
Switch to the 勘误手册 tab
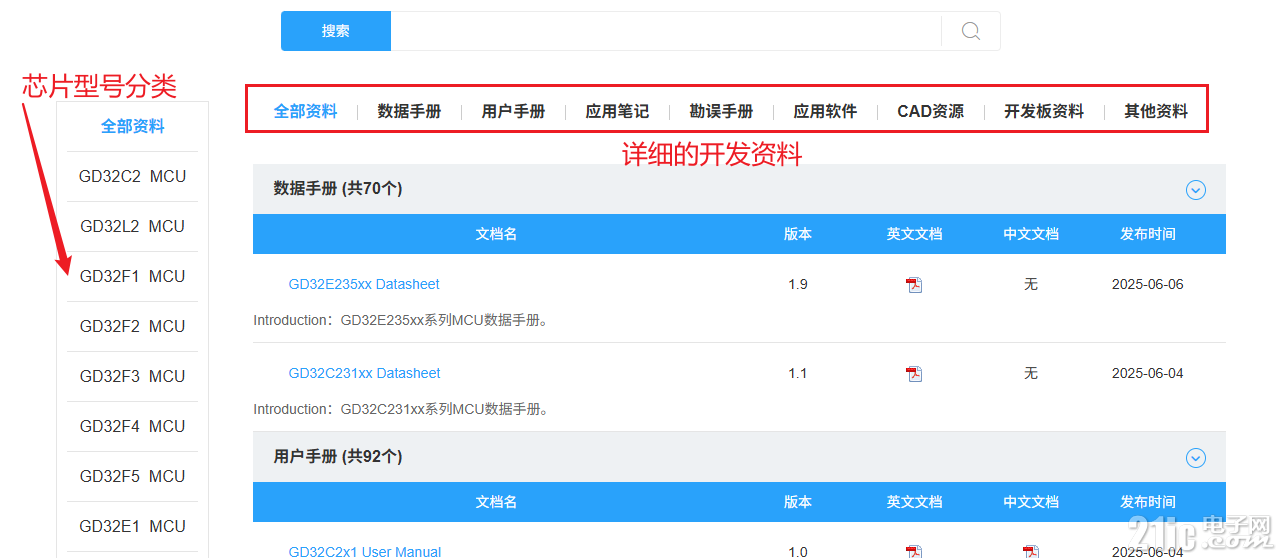(721, 111)
